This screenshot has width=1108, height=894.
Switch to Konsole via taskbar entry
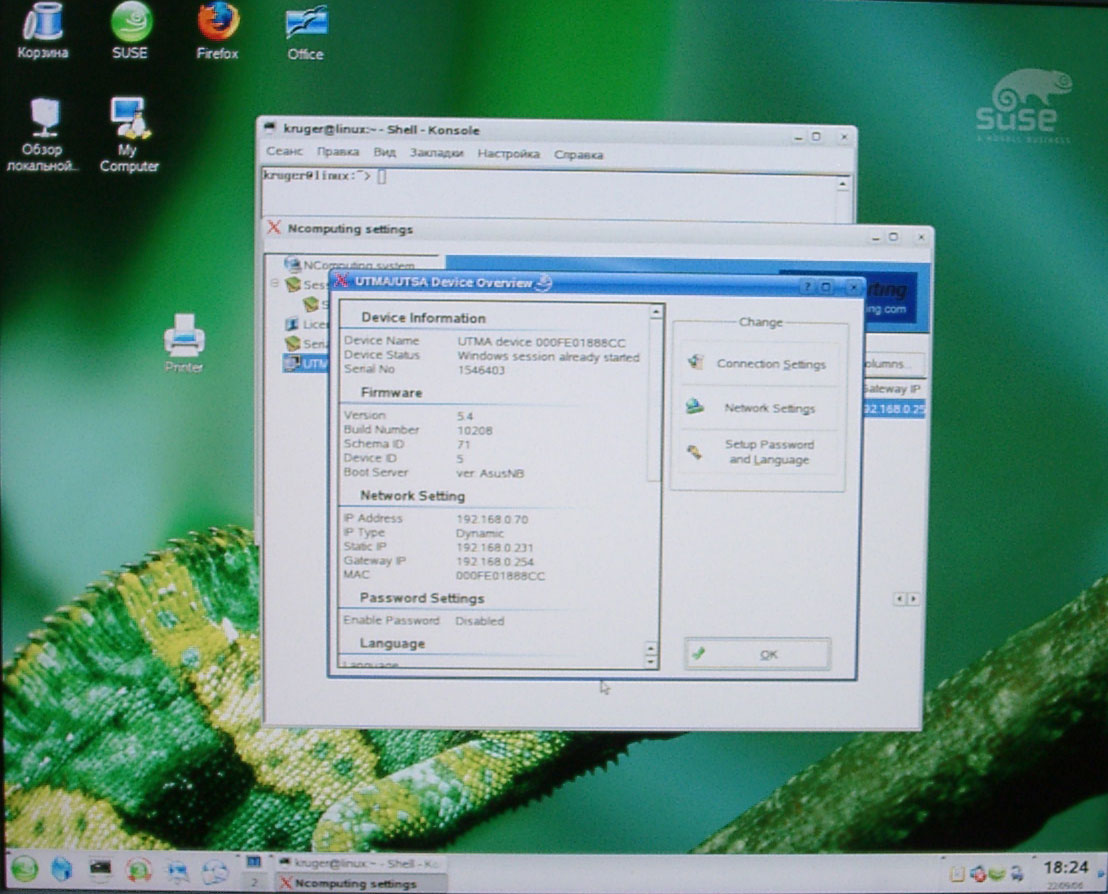359,863
